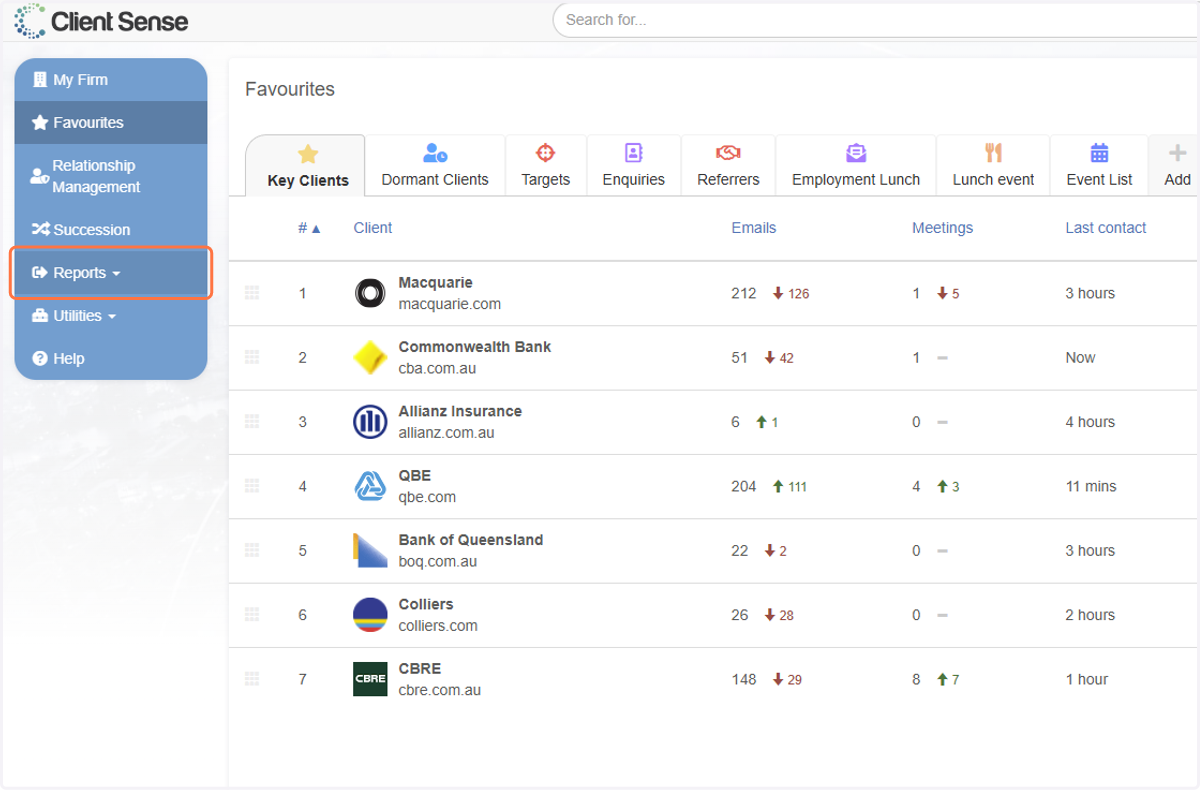Screen dimensions: 1200x790
Task: Click the Enquiries contact-card icon
Action: [633, 153]
